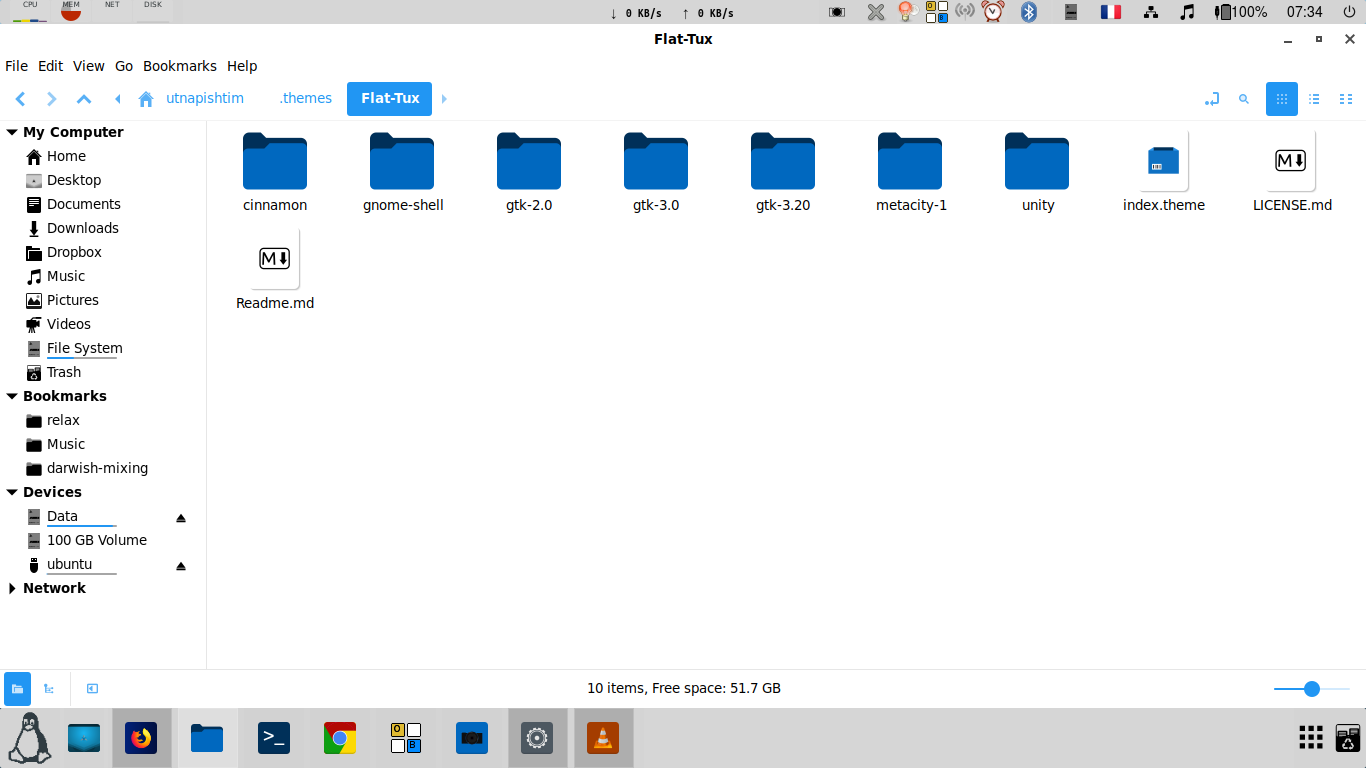Eject the Data device
Viewport: 1366px width, 768px height.
181,518
